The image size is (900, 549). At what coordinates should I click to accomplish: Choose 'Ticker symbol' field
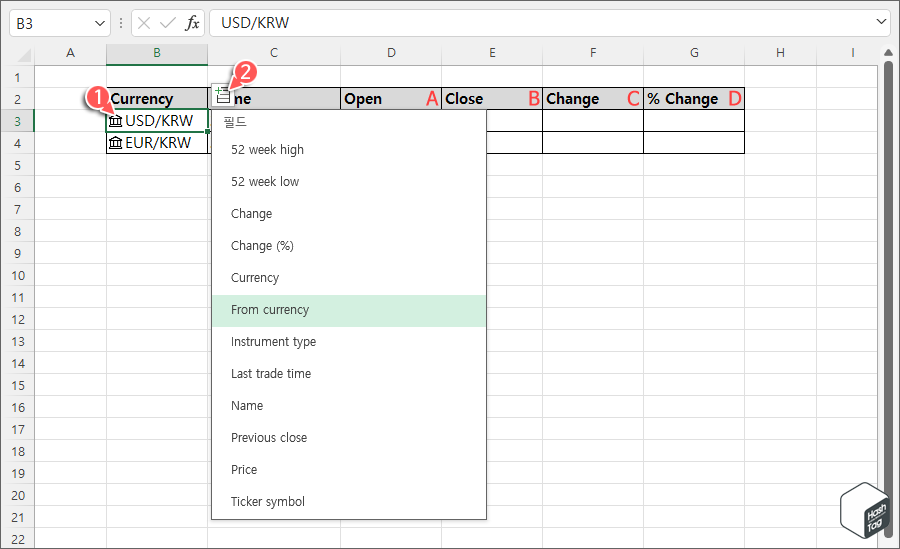click(349, 502)
